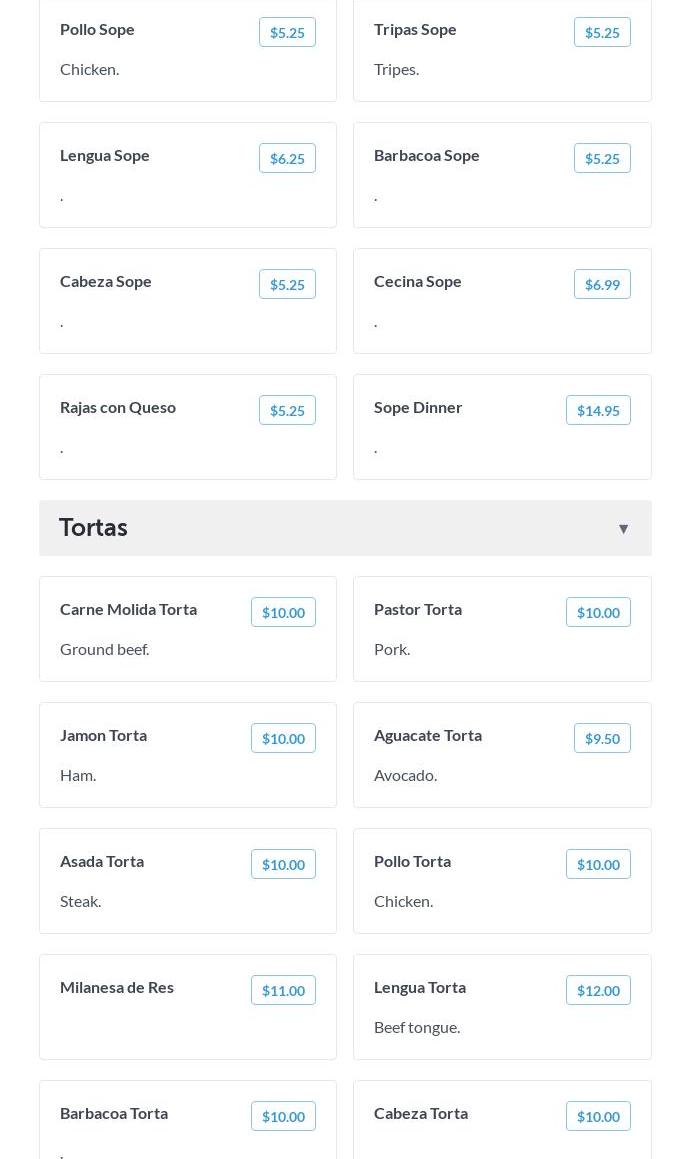This screenshot has width=690, height=1159.
Task: Open the Asada Torta card
Action: point(188,881)
